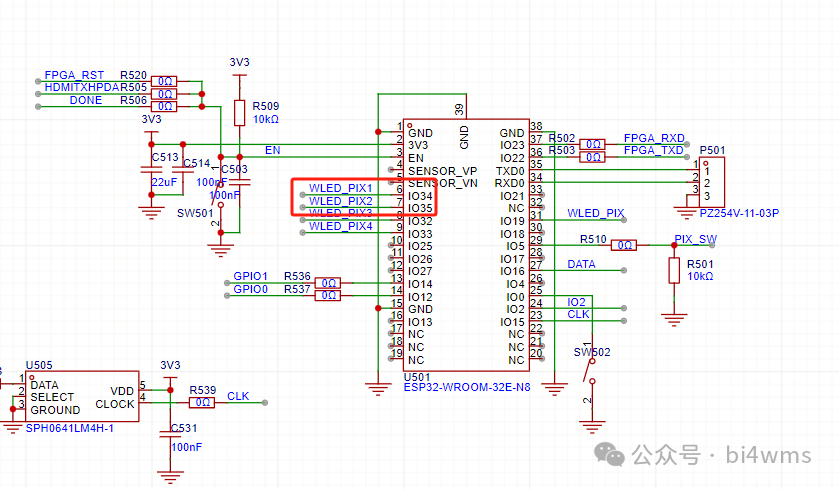This screenshot has height=489, width=839.
Task: Select the R536 resistor on GPIO1 line
Action: [x=328, y=284]
